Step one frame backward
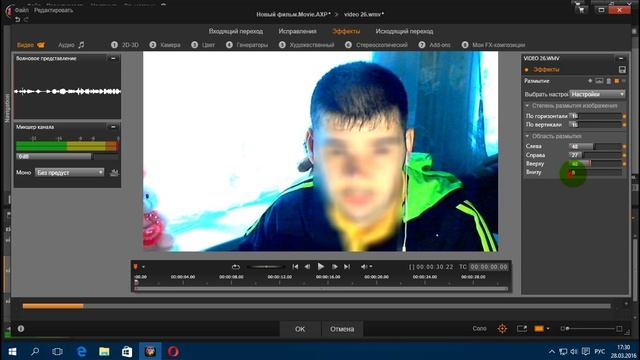The width and height of the screenshot is (640, 360). [x=307, y=267]
